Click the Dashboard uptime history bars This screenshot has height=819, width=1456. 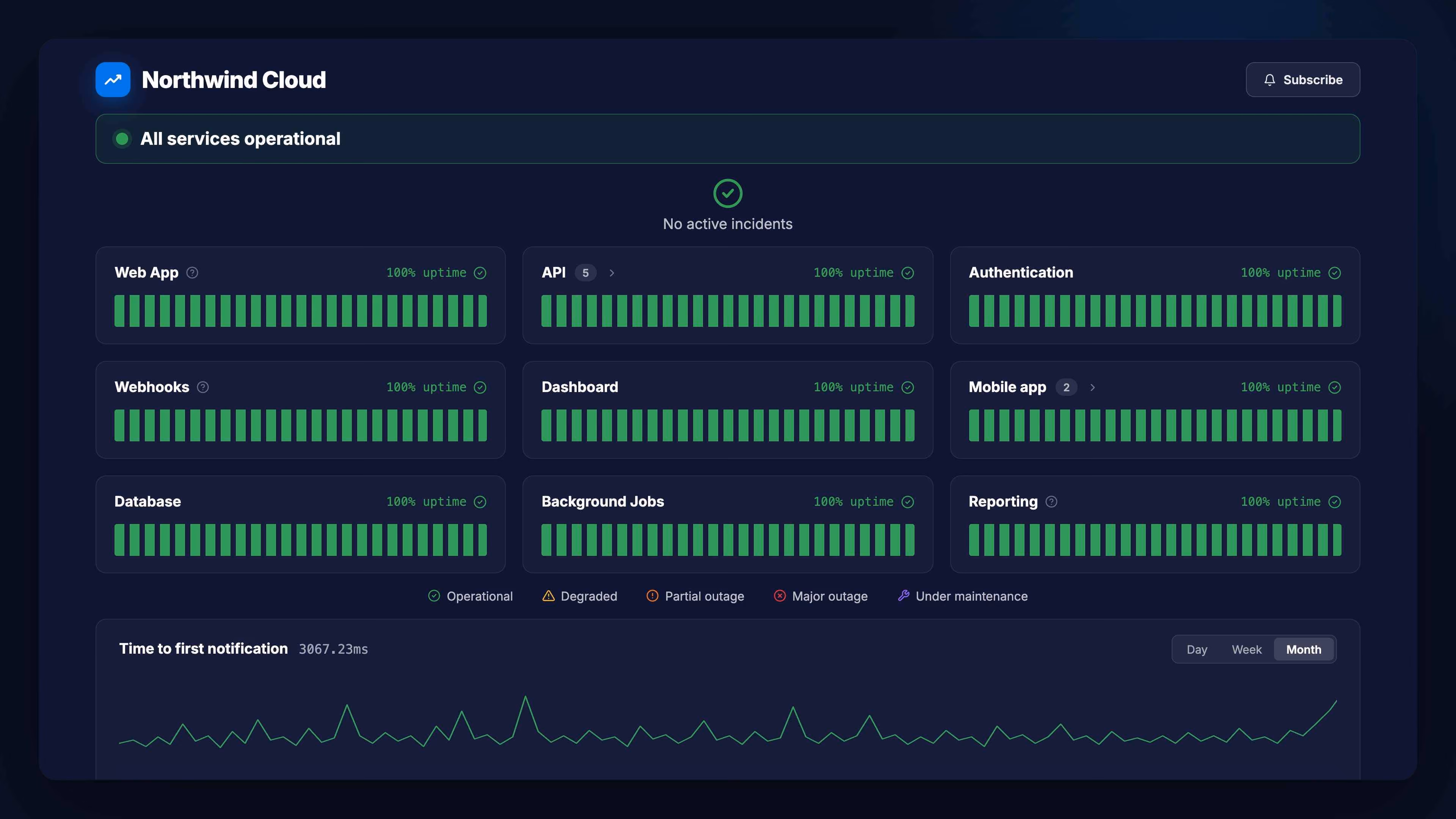coord(728,425)
